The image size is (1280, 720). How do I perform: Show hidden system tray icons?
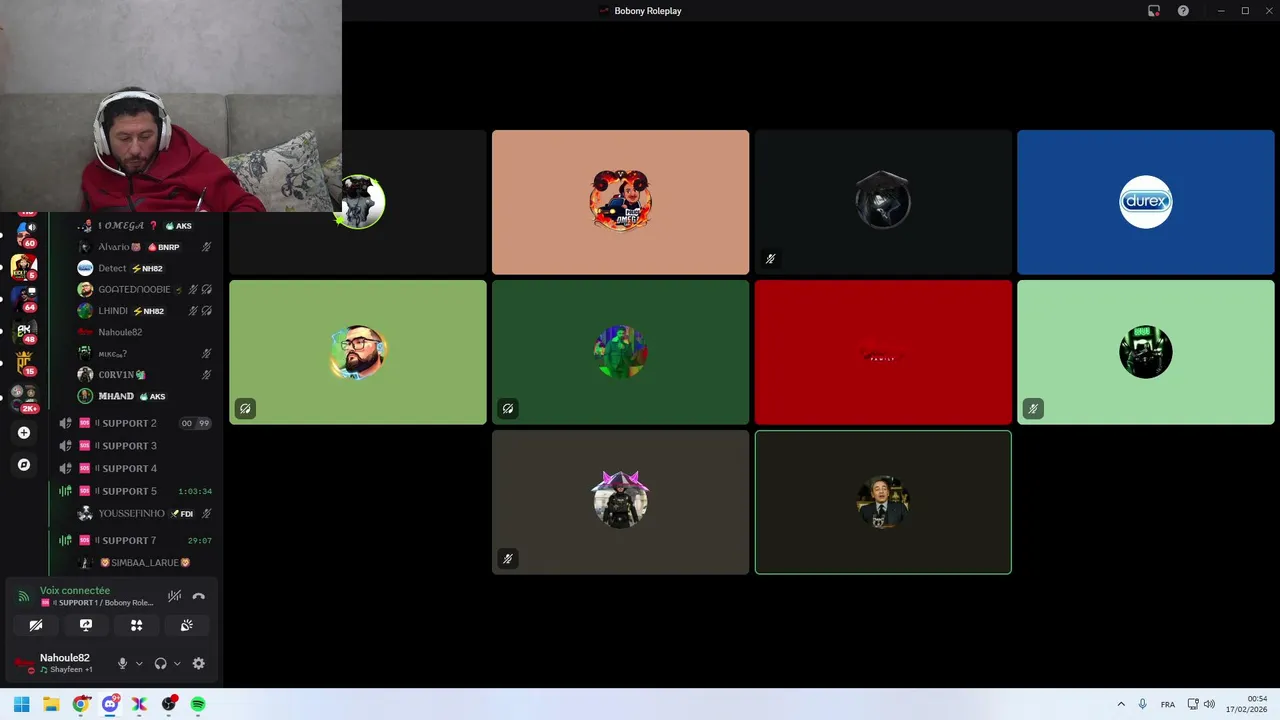[1121, 704]
